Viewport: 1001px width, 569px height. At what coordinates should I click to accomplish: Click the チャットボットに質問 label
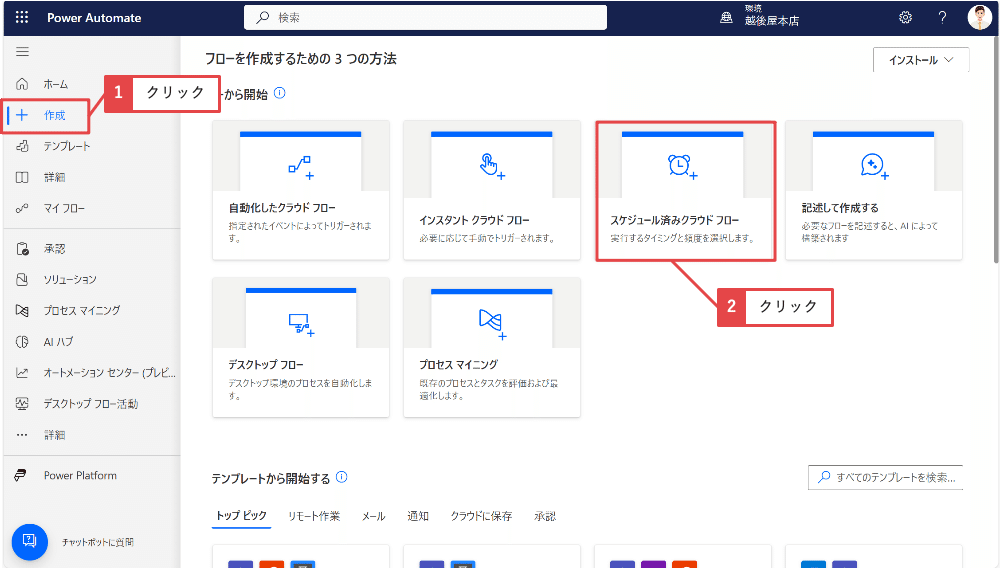click(98, 542)
